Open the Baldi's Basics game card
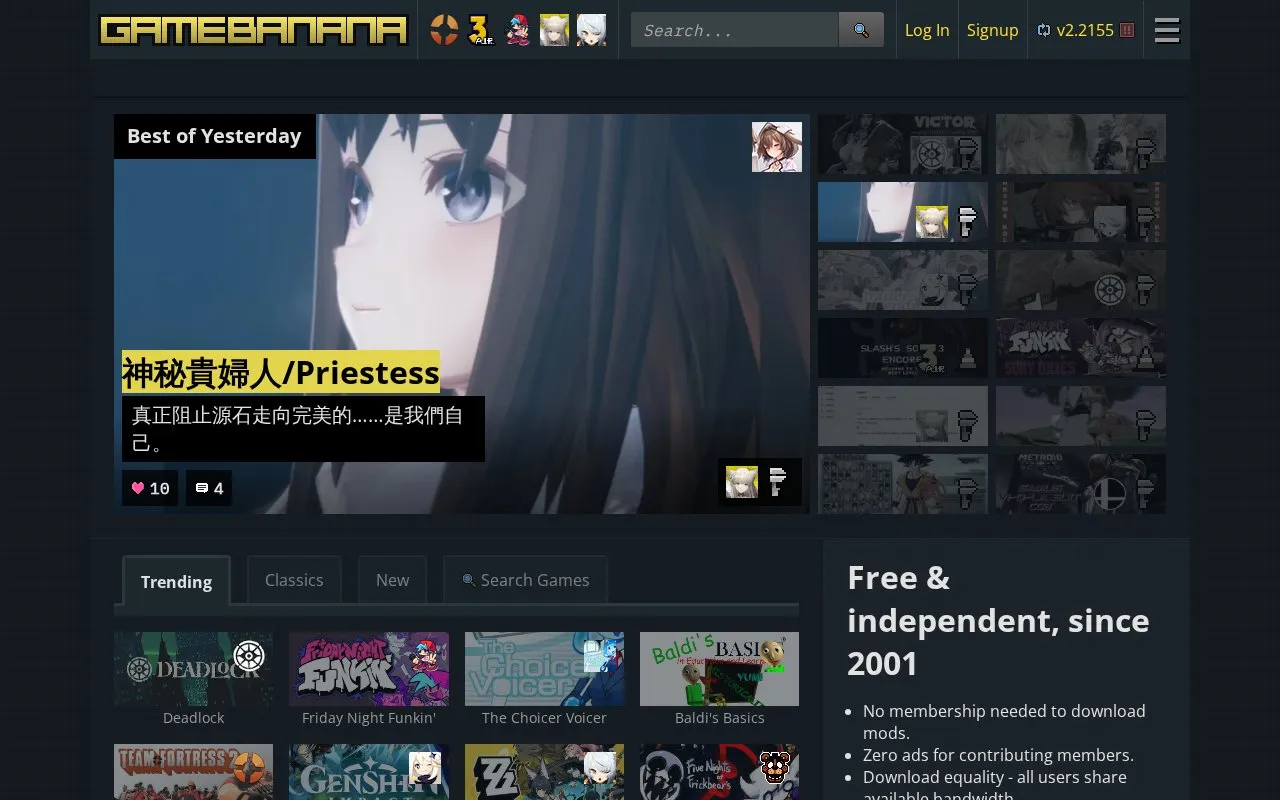The image size is (1280, 800). 719,679
